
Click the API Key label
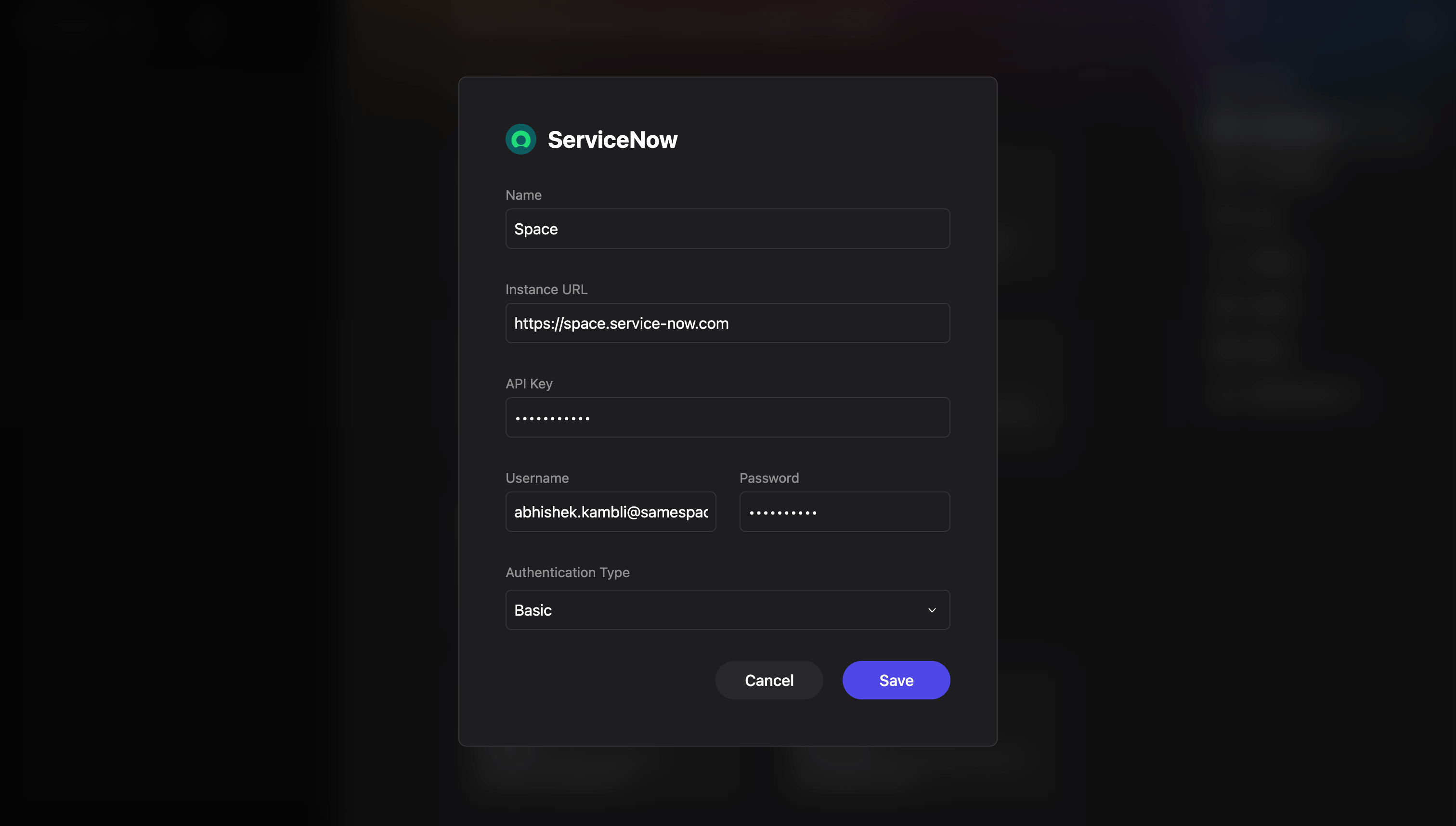point(529,384)
